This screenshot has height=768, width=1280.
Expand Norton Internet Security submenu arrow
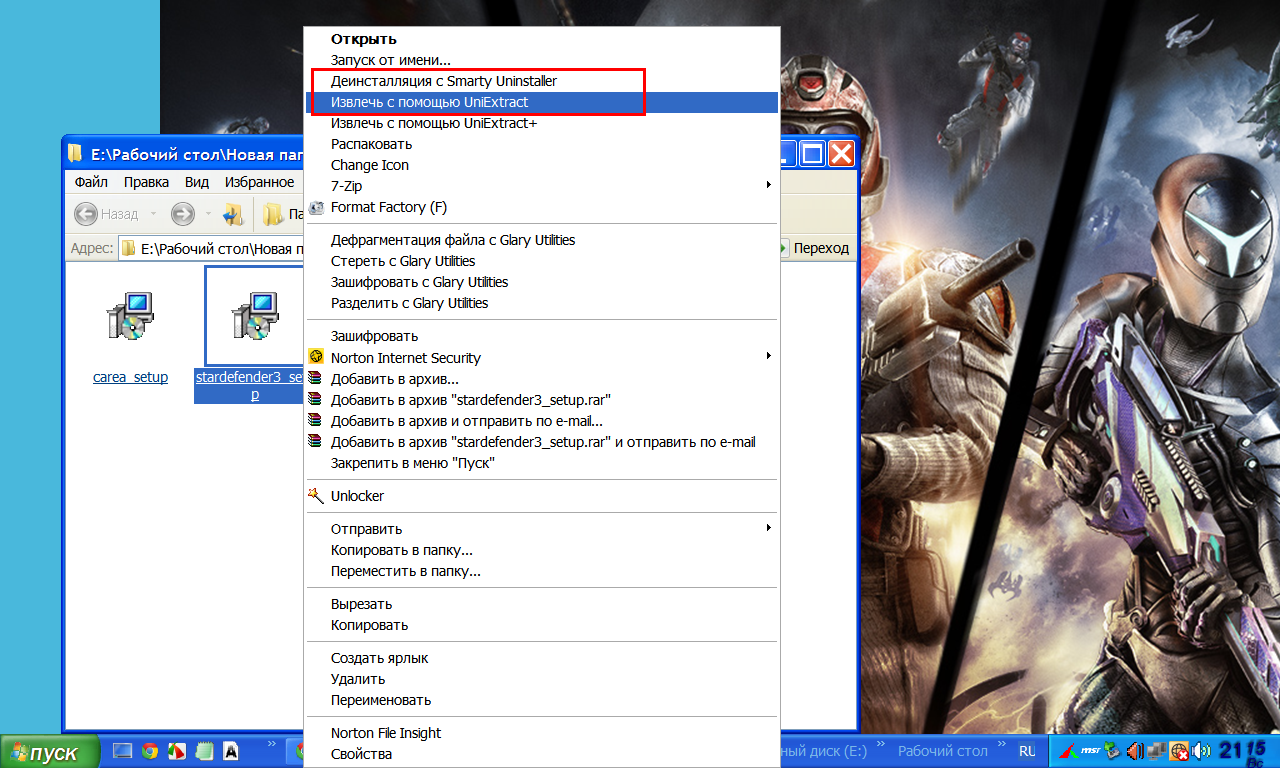pyautogui.click(x=768, y=356)
